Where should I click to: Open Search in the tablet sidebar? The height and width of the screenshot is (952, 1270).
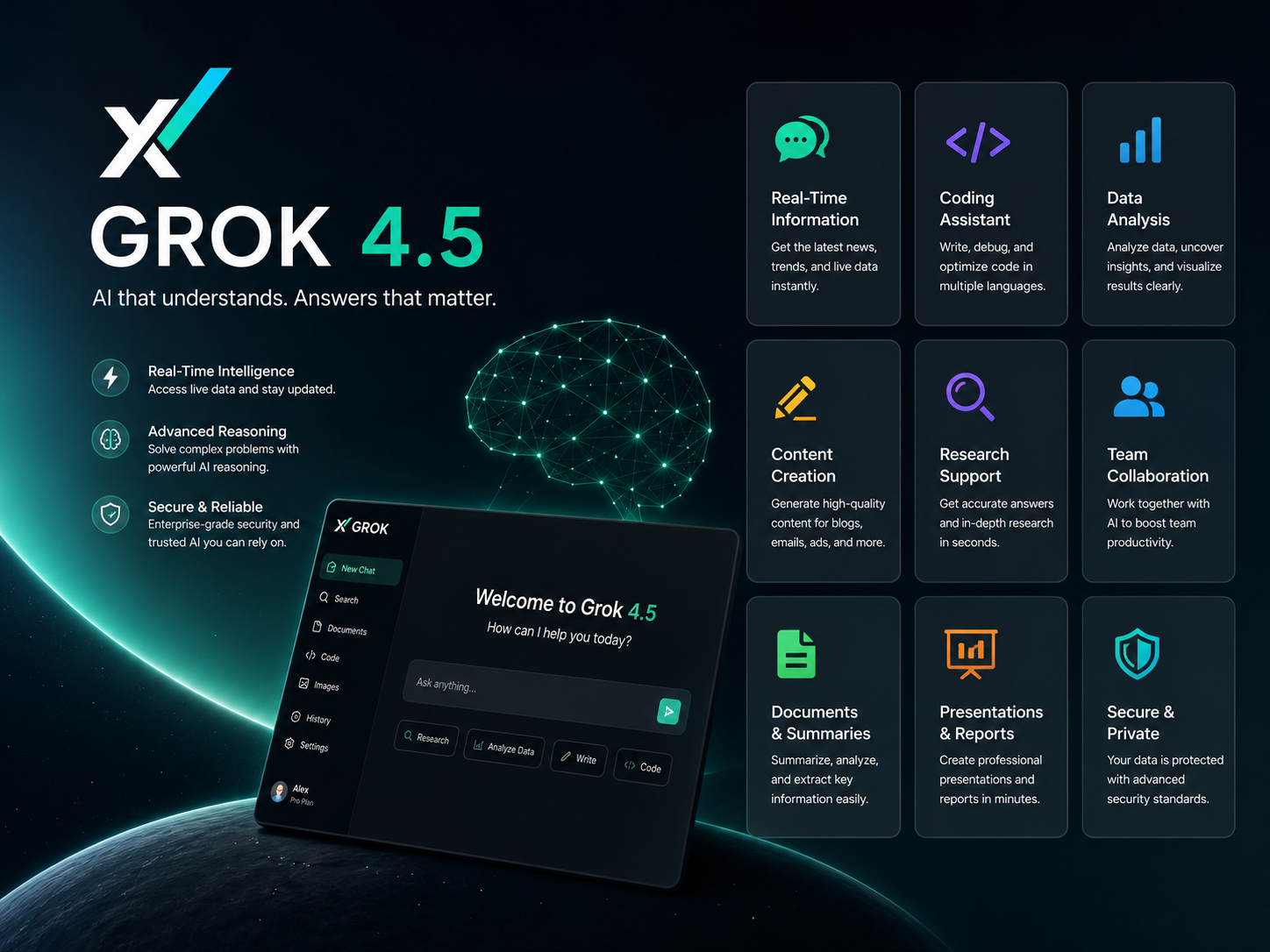point(339,599)
